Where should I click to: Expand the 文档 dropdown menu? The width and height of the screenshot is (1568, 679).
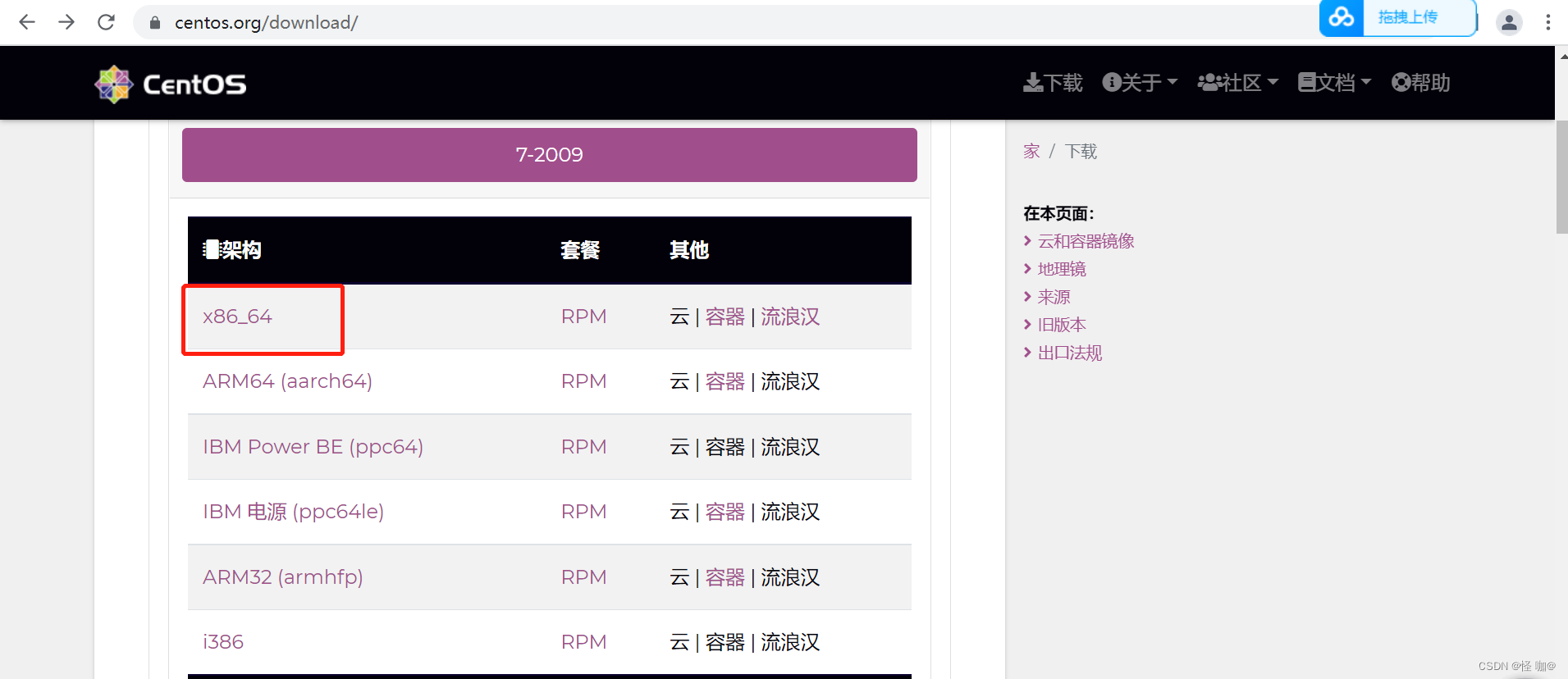1334,83
